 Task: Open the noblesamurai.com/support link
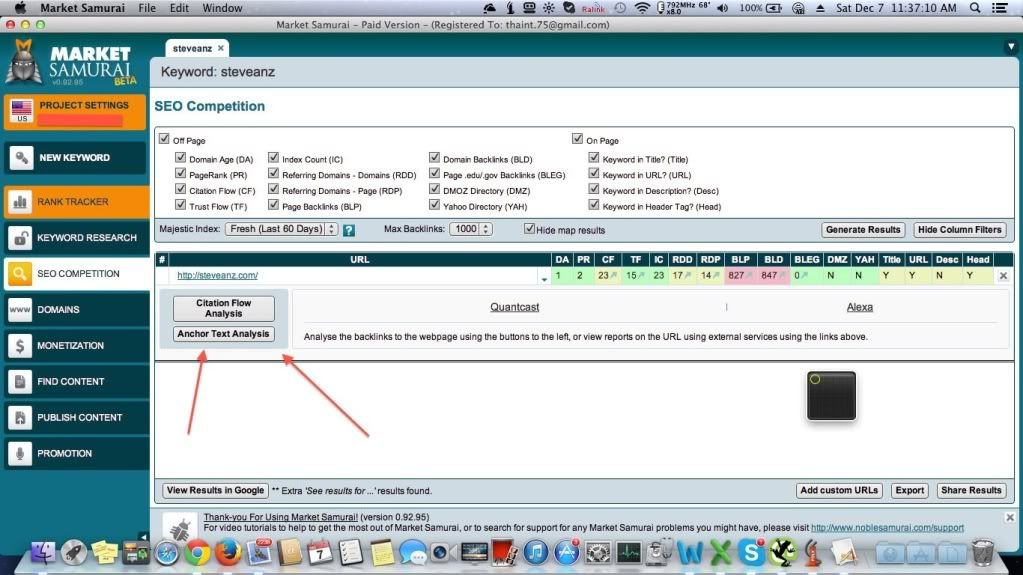[x=887, y=527]
